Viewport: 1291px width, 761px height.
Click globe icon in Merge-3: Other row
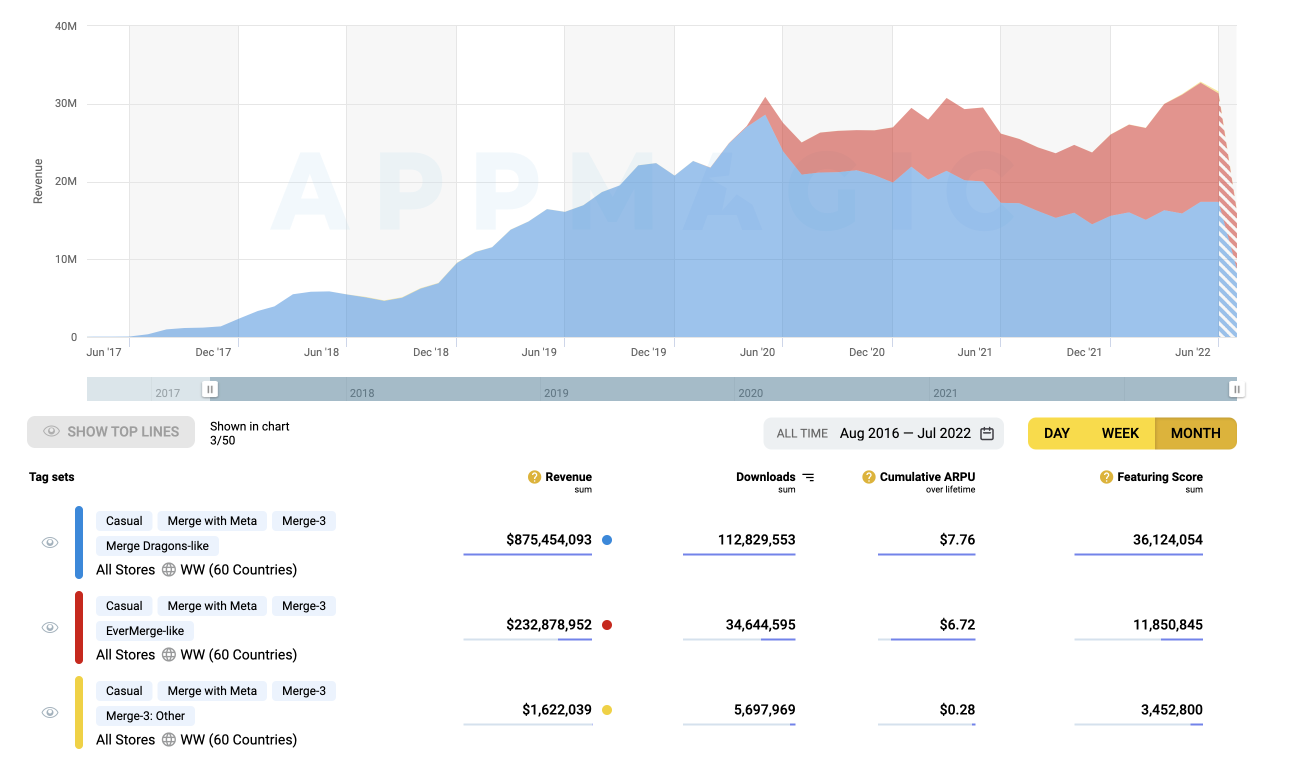pyautogui.click(x=168, y=740)
